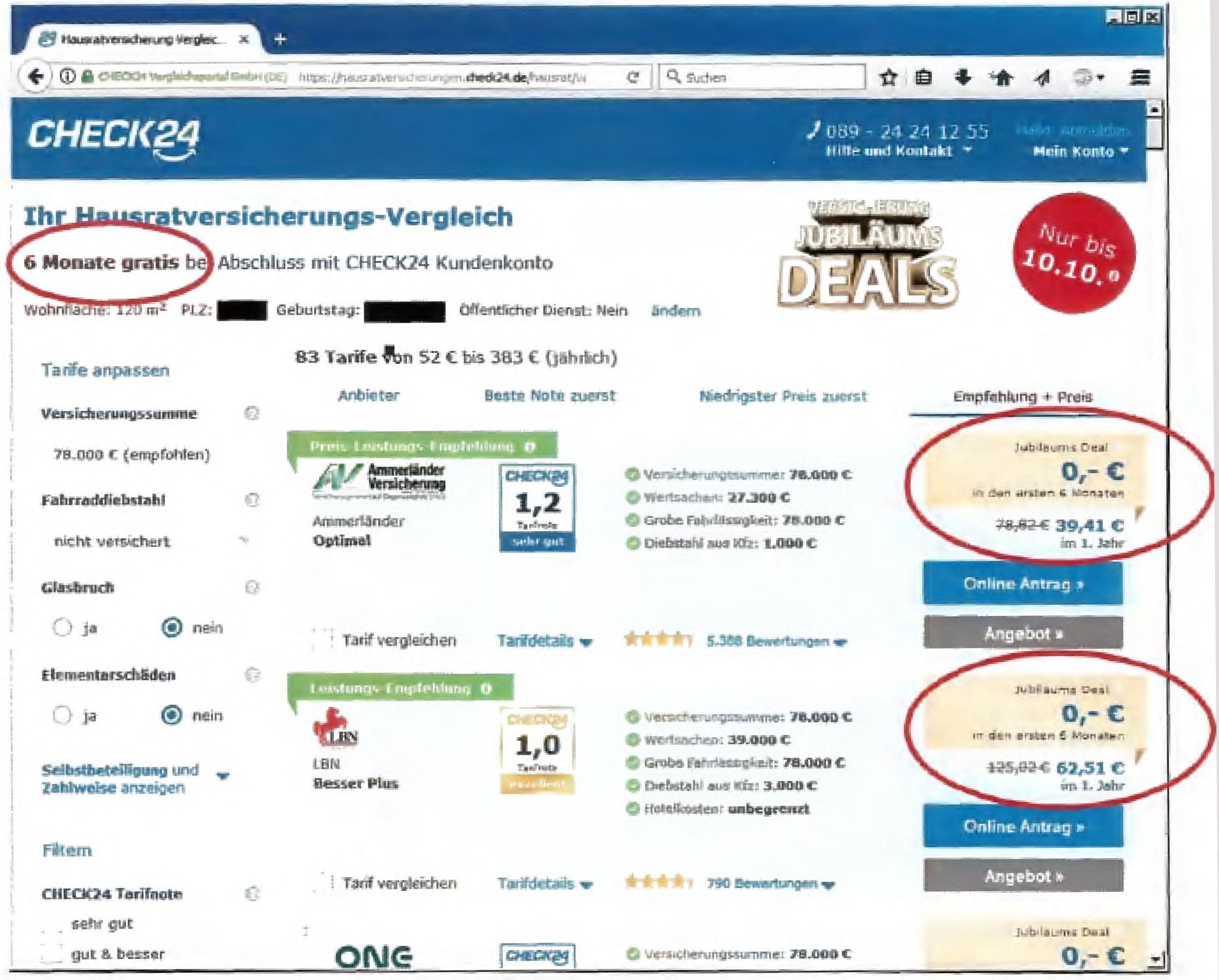Close the Hausratversicherung Vergleich tab

[244, 40]
